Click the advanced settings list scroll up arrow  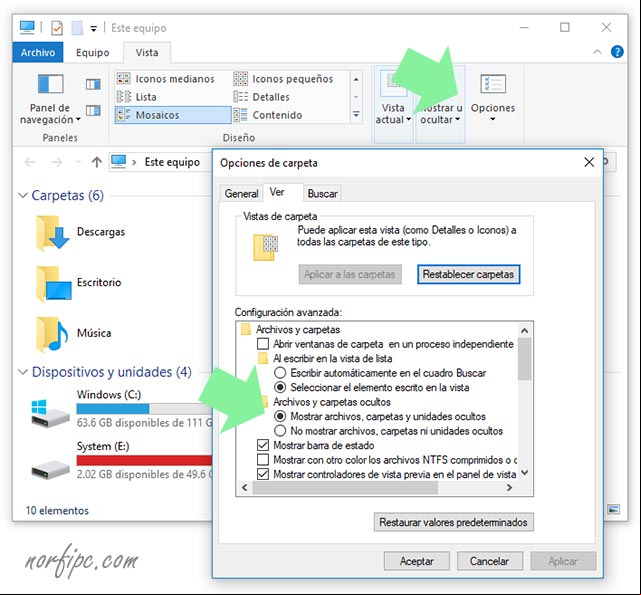[x=524, y=330]
